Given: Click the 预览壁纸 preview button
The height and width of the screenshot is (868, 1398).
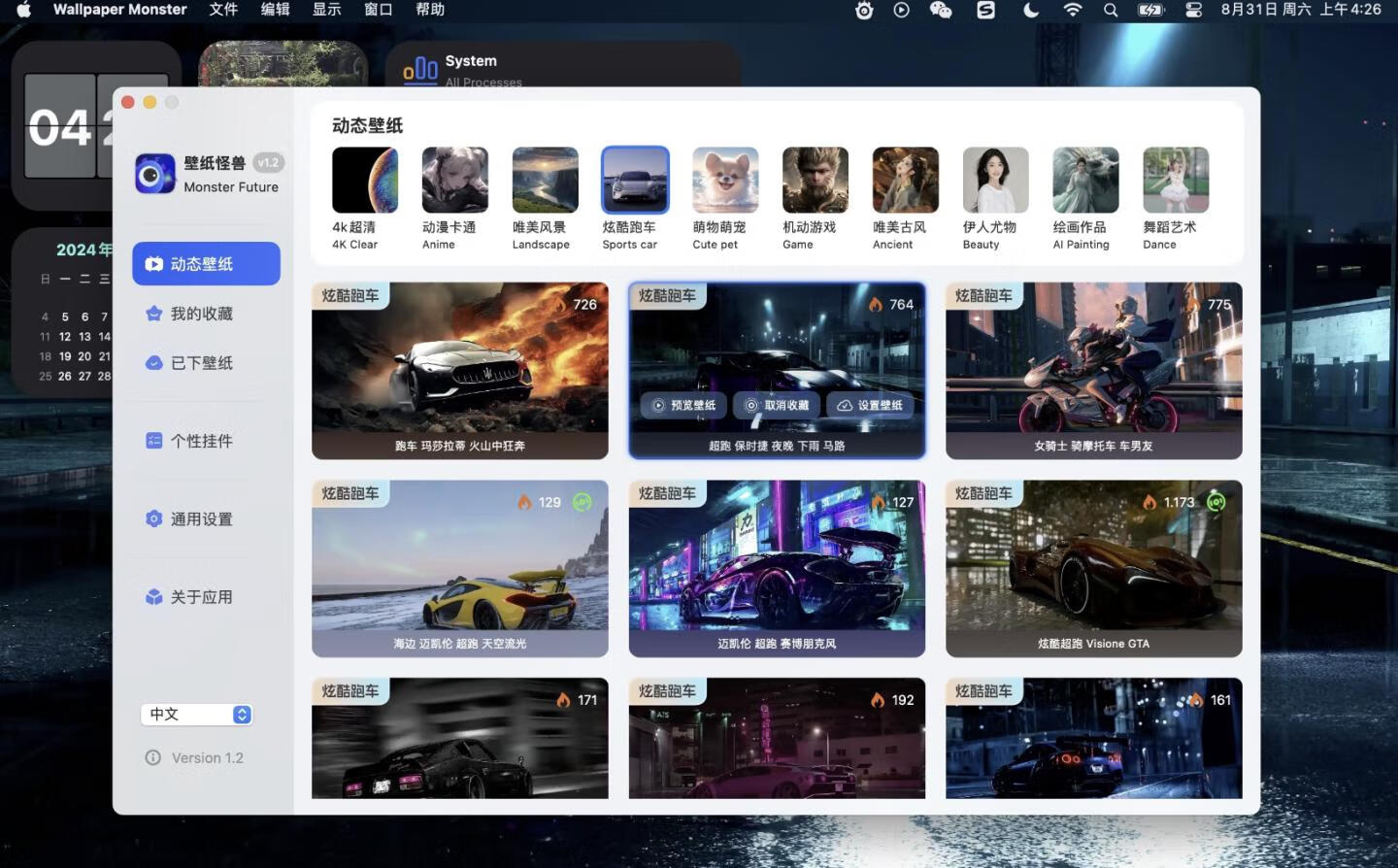Looking at the screenshot, I should (684, 406).
